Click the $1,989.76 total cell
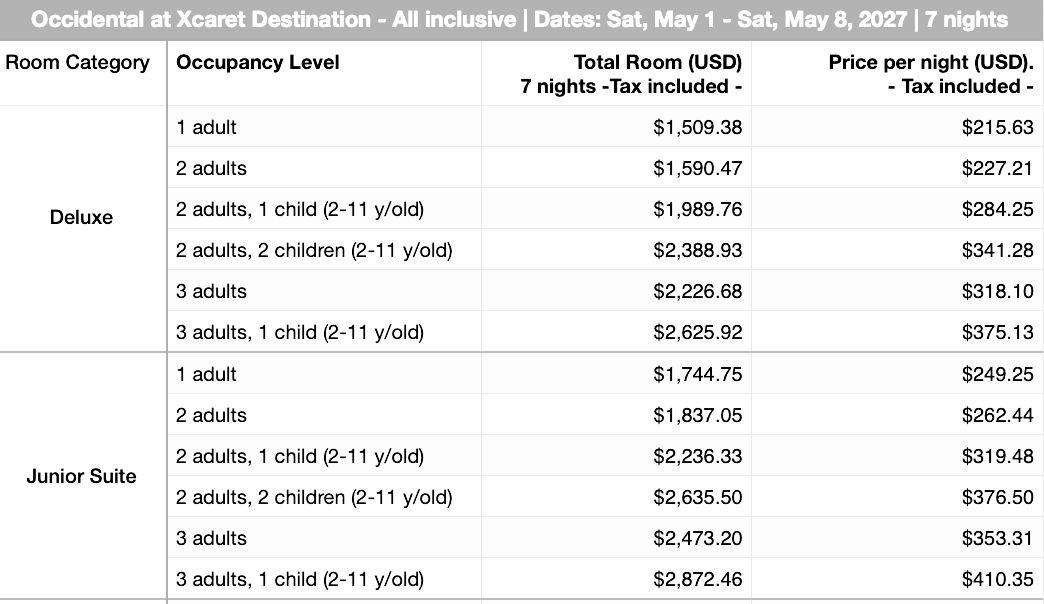 [617, 209]
